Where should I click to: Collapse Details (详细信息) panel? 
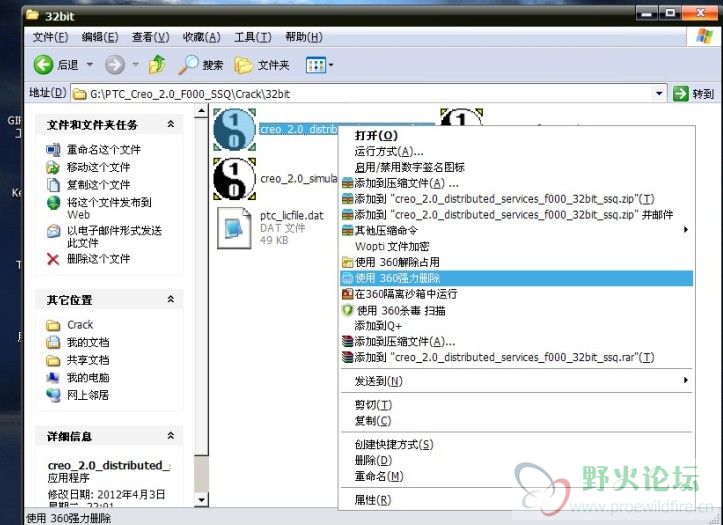(171, 435)
